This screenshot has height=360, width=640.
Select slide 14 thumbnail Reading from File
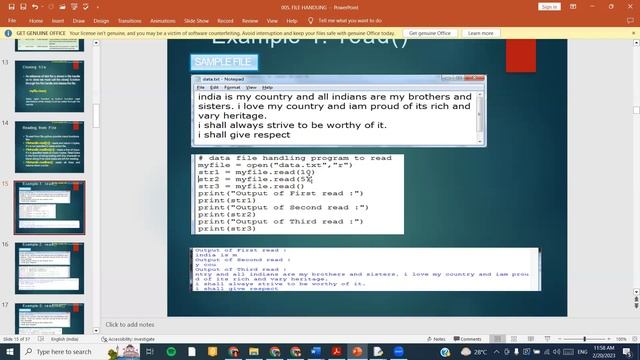(49, 147)
